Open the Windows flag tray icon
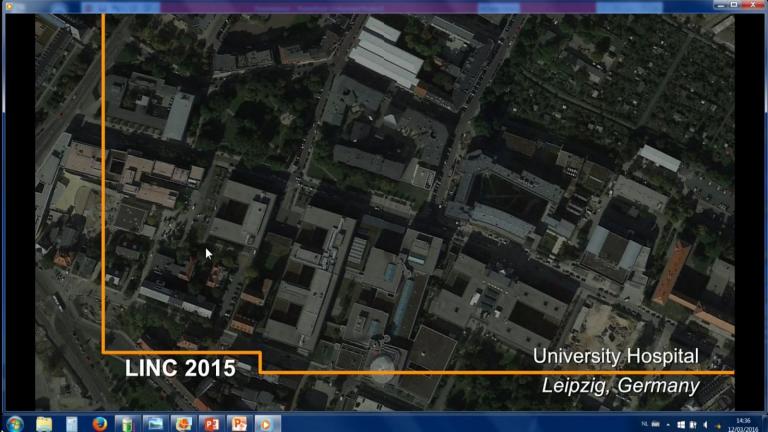Viewport: 768px width, 432px height. coord(681,425)
